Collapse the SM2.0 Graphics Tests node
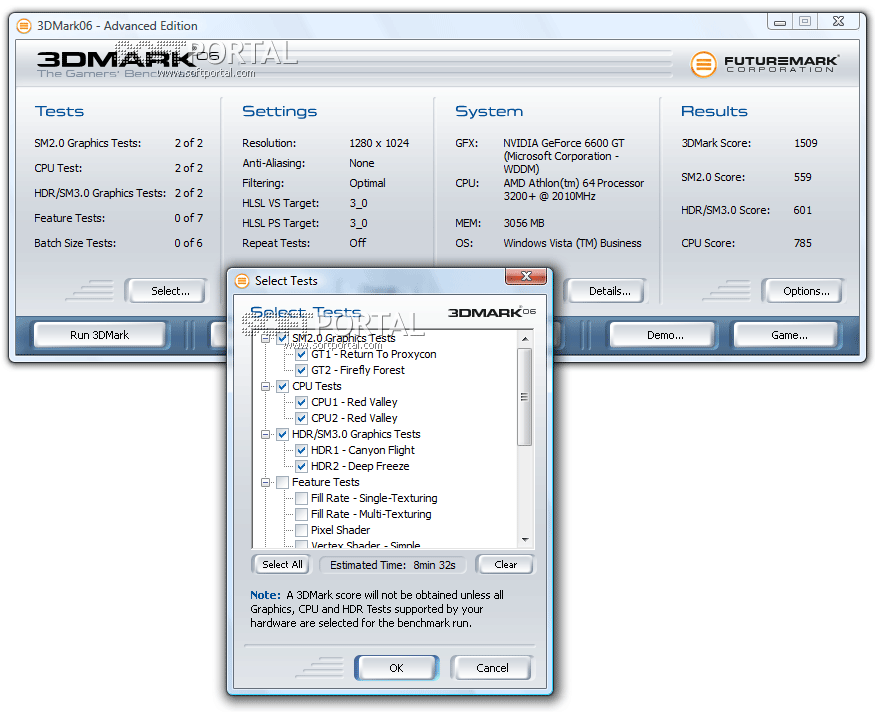 (x=266, y=338)
